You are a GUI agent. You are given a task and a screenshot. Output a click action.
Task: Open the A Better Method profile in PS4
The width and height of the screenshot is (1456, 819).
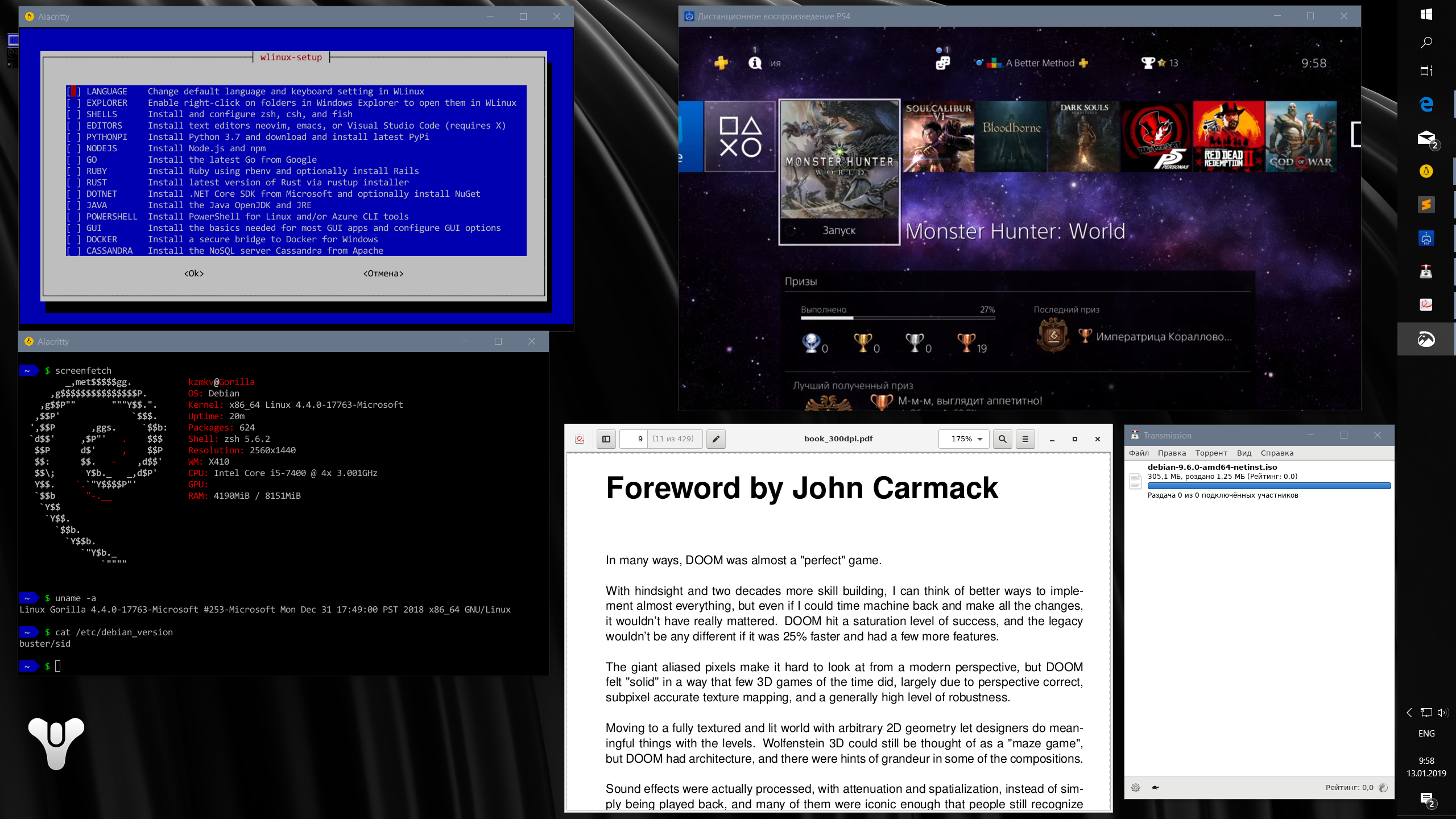tap(1032, 63)
